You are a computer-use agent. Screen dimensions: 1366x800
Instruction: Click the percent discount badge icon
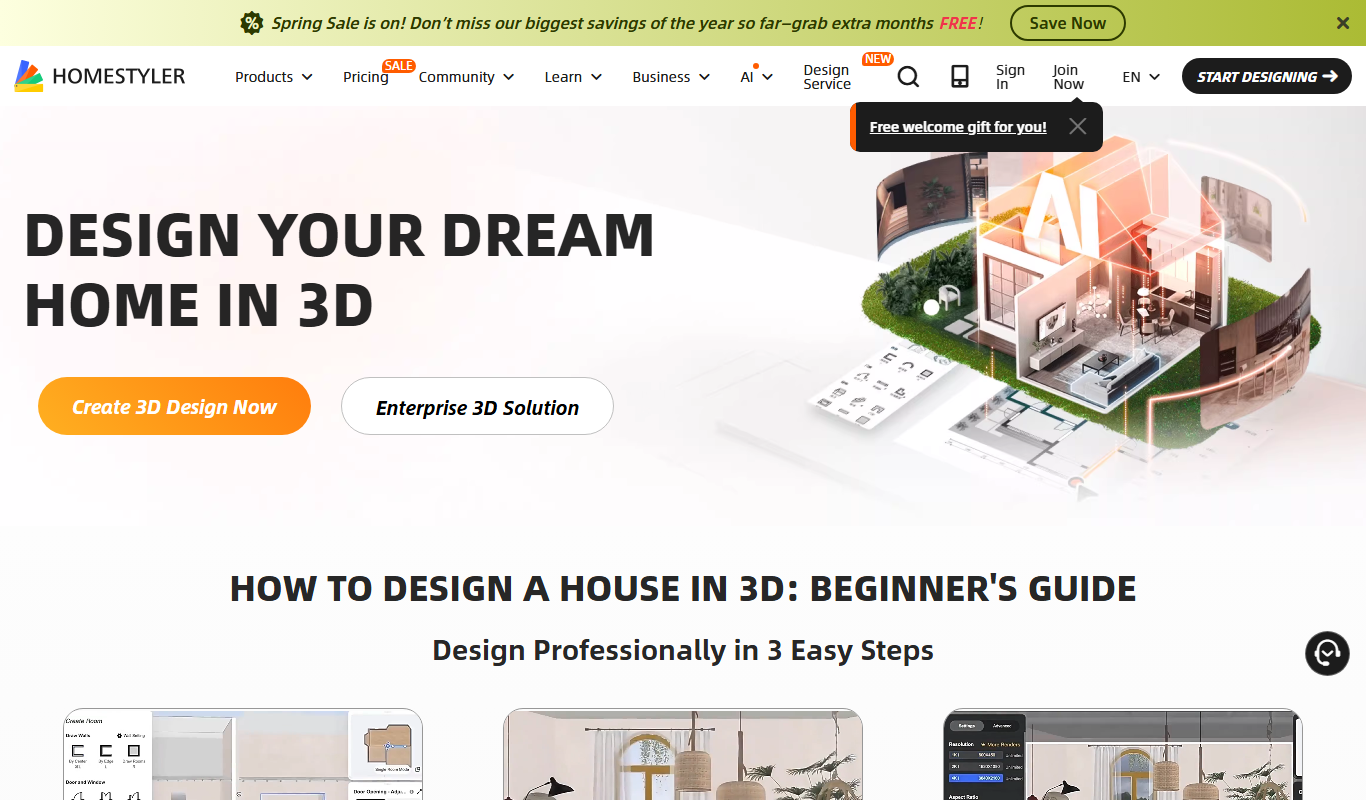(x=252, y=23)
